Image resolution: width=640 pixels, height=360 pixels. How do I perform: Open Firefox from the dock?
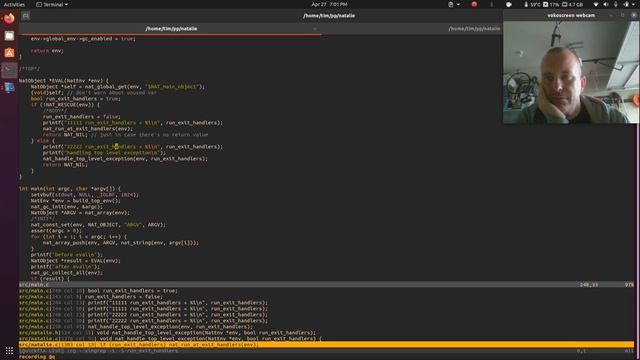9,18
